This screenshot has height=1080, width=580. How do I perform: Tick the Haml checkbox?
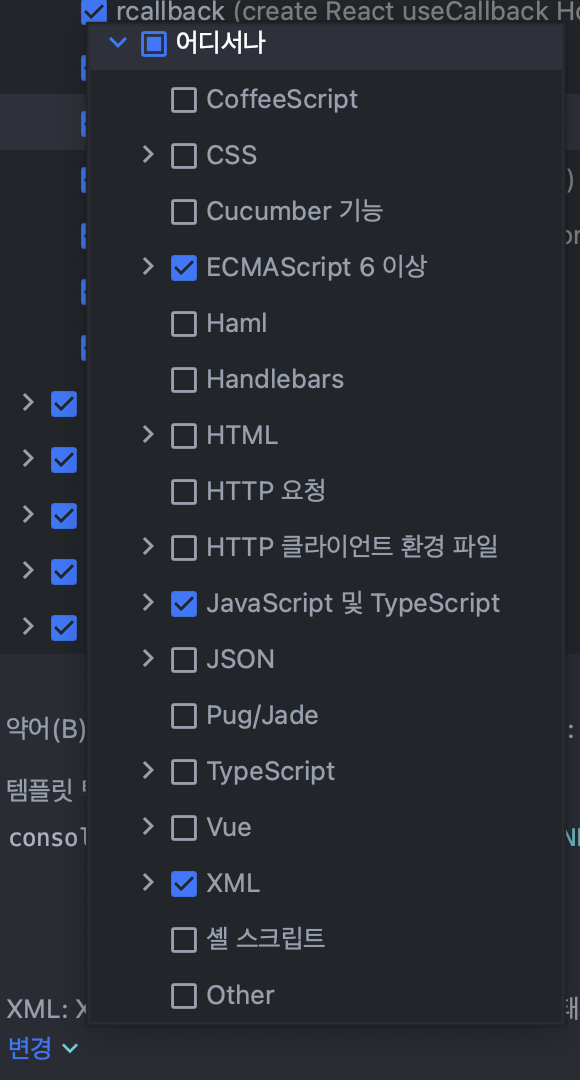point(183,323)
